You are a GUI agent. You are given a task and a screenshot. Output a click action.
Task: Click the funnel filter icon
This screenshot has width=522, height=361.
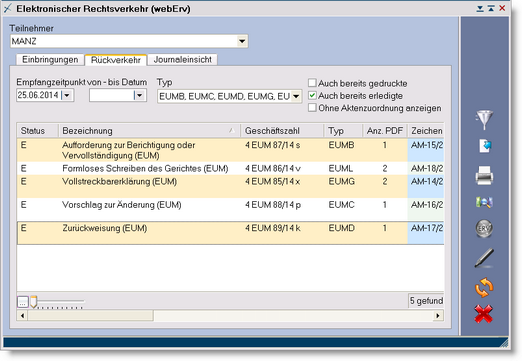(484, 119)
